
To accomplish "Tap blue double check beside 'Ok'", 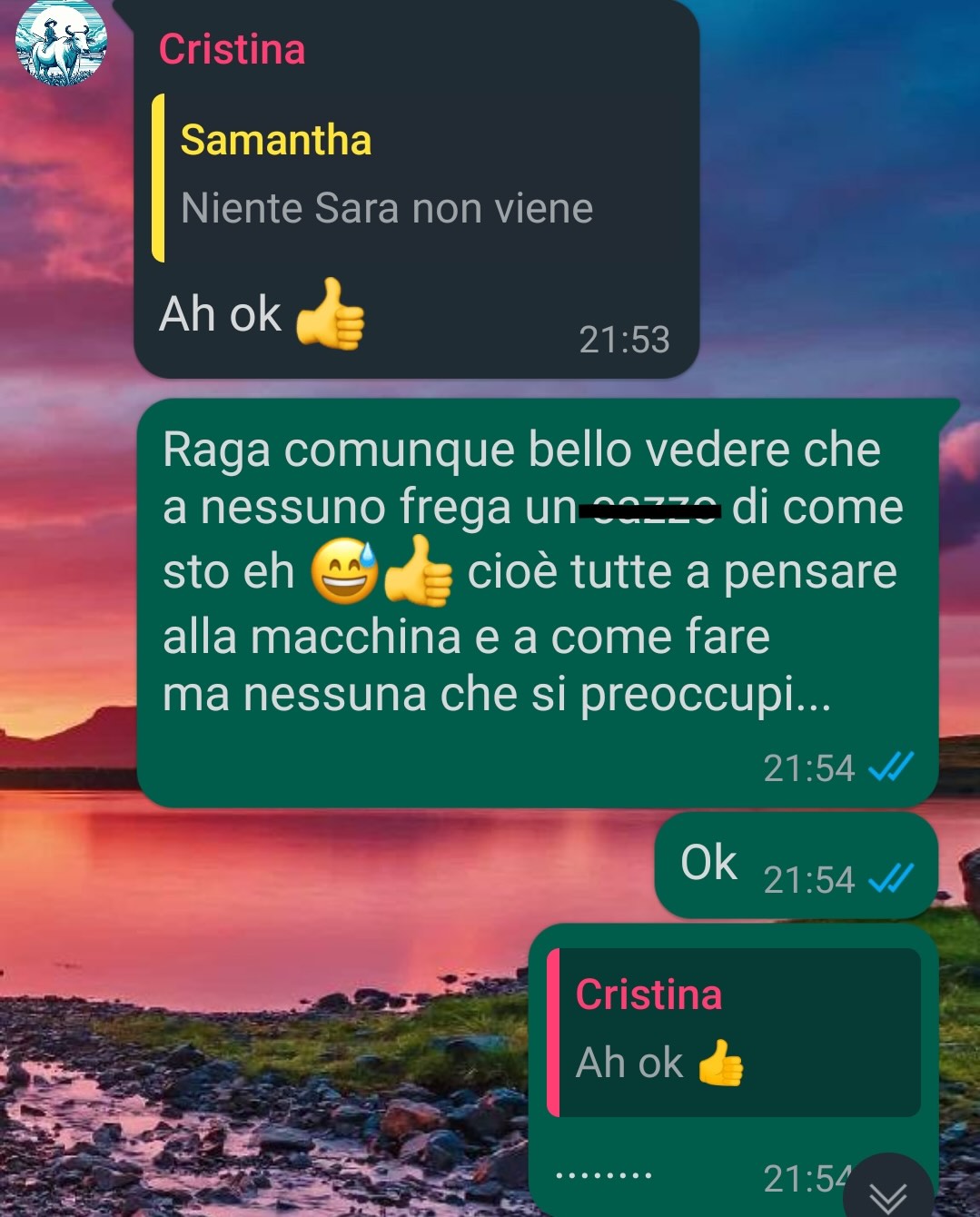I will 890,879.
